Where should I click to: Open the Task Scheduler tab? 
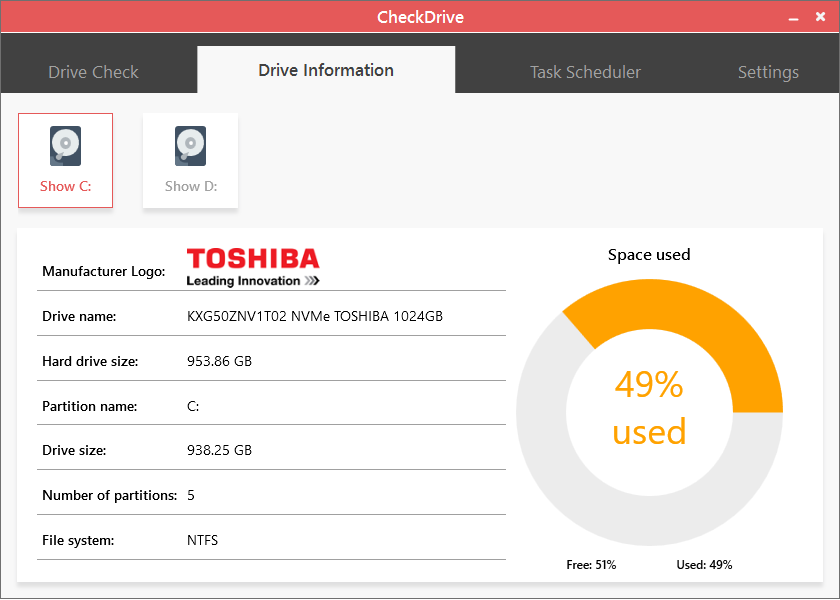(x=585, y=72)
